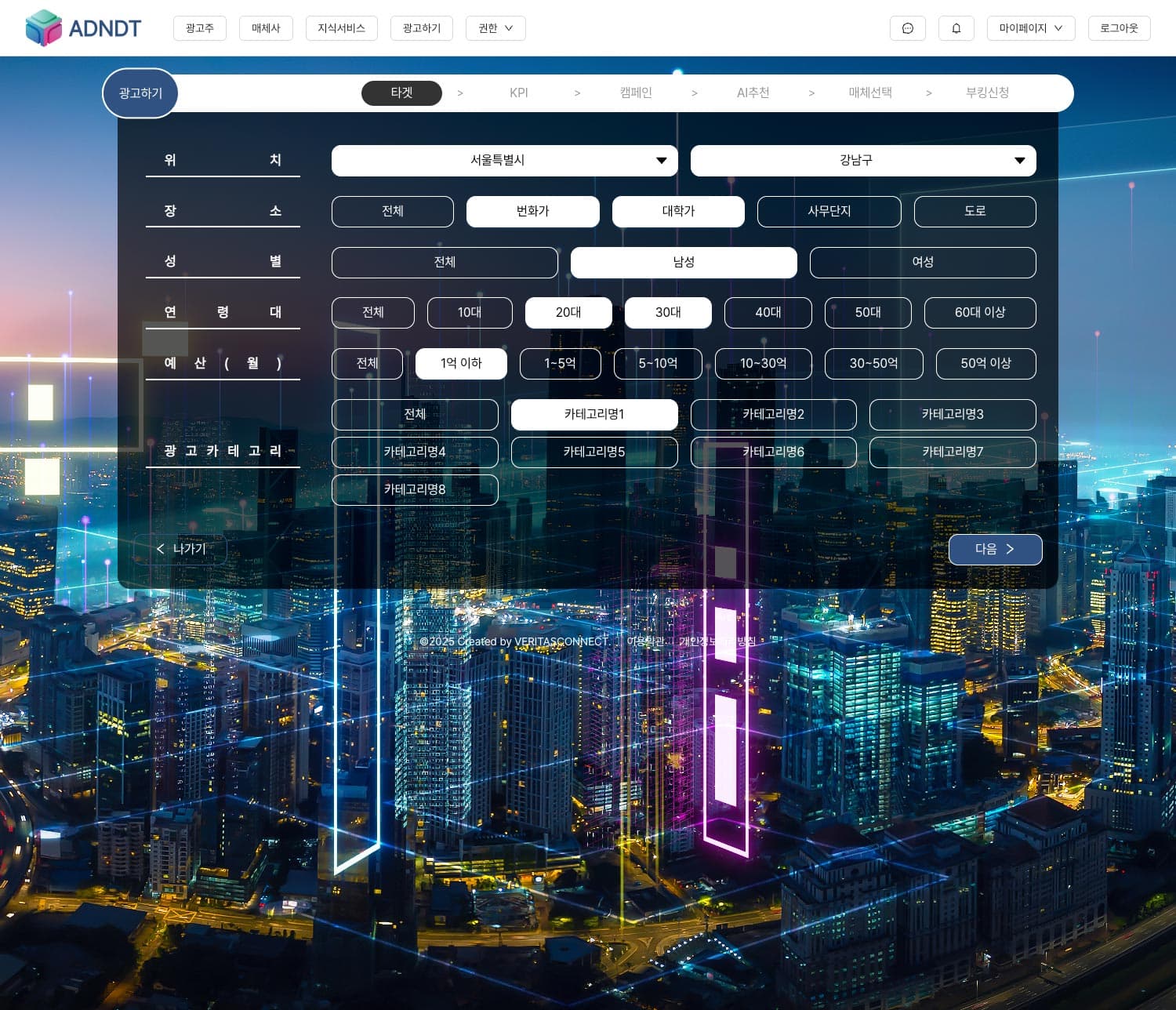Go to the KPI step tab

tap(518, 93)
